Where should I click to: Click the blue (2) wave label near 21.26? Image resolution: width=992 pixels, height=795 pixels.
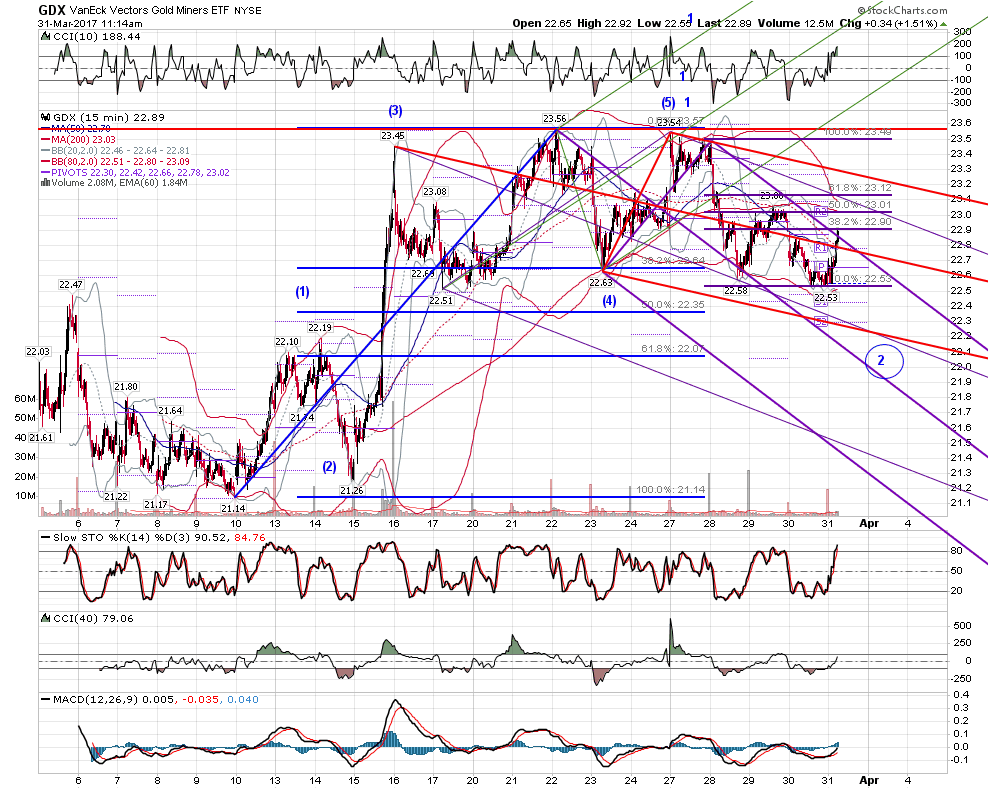pyautogui.click(x=330, y=467)
